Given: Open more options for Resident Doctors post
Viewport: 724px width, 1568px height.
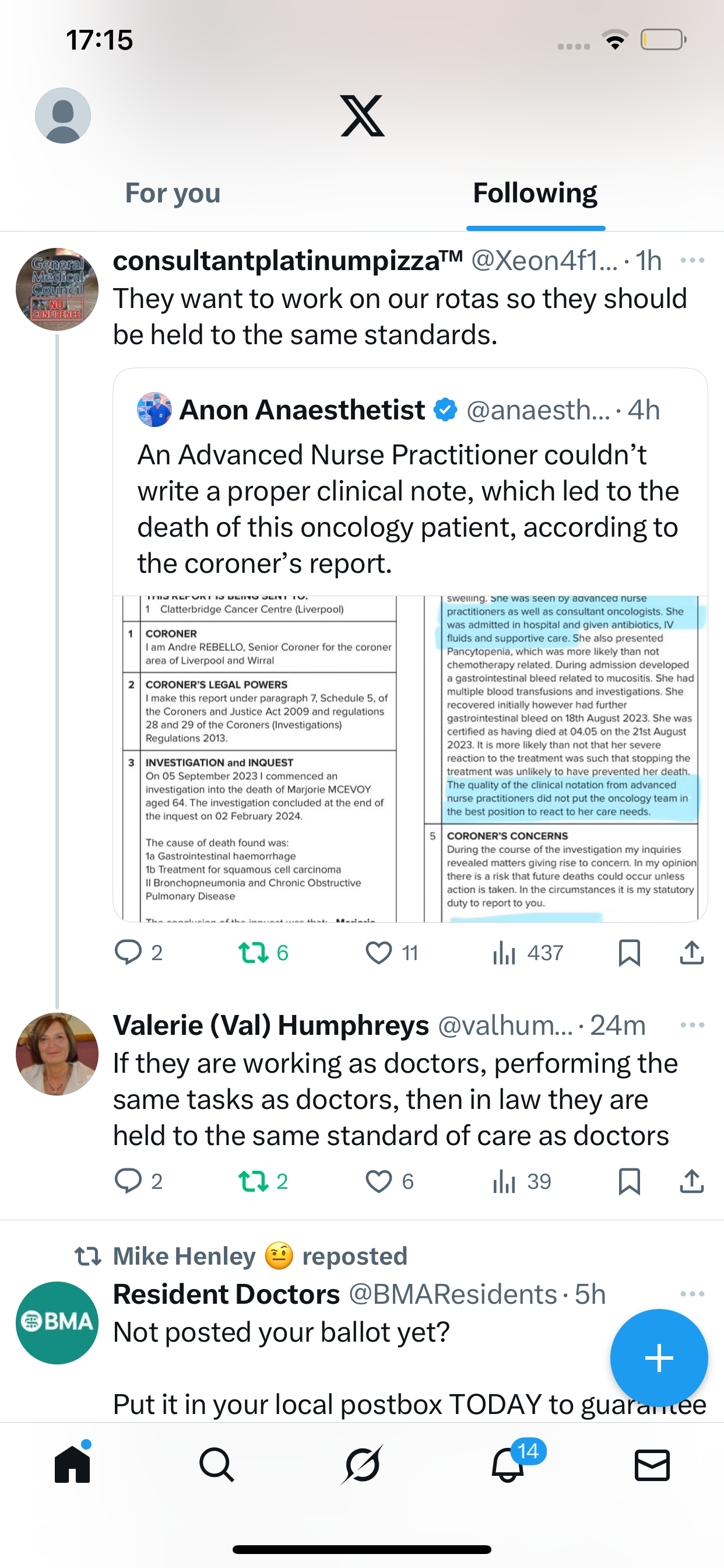Looking at the screenshot, I should [693, 1293].
